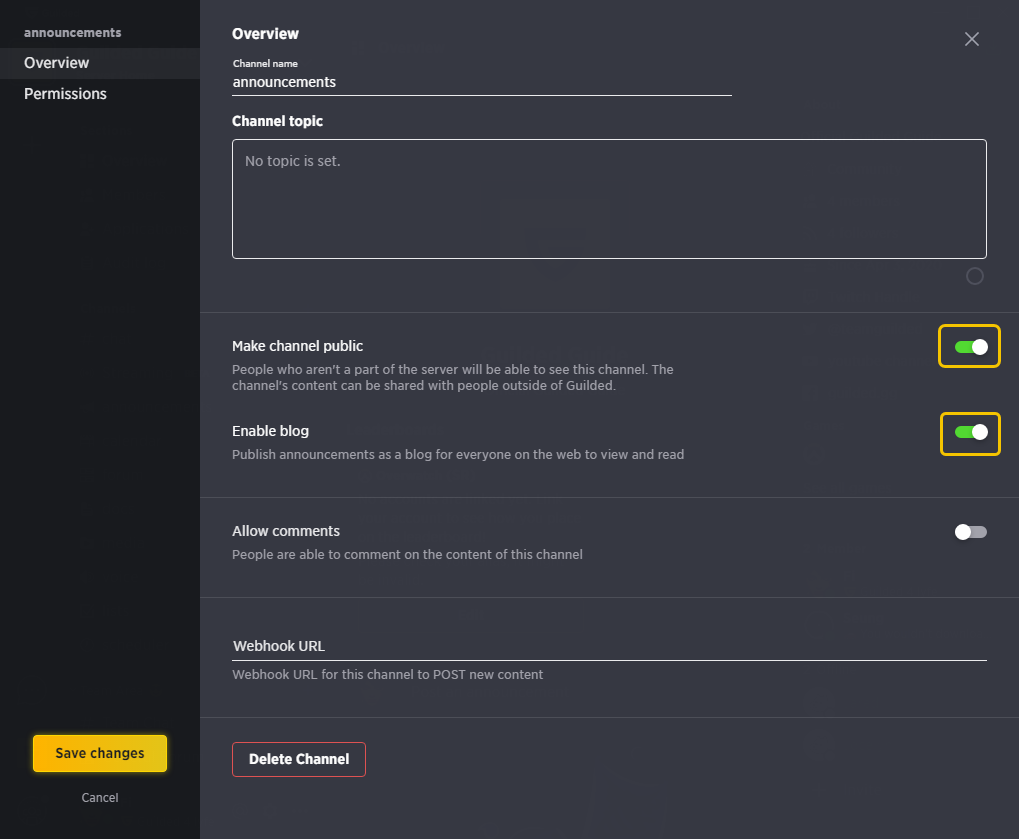This screenshot has height=839, width=1019.
Task: Turn off the Enable blog switch
Action: [x=971, y=432]
